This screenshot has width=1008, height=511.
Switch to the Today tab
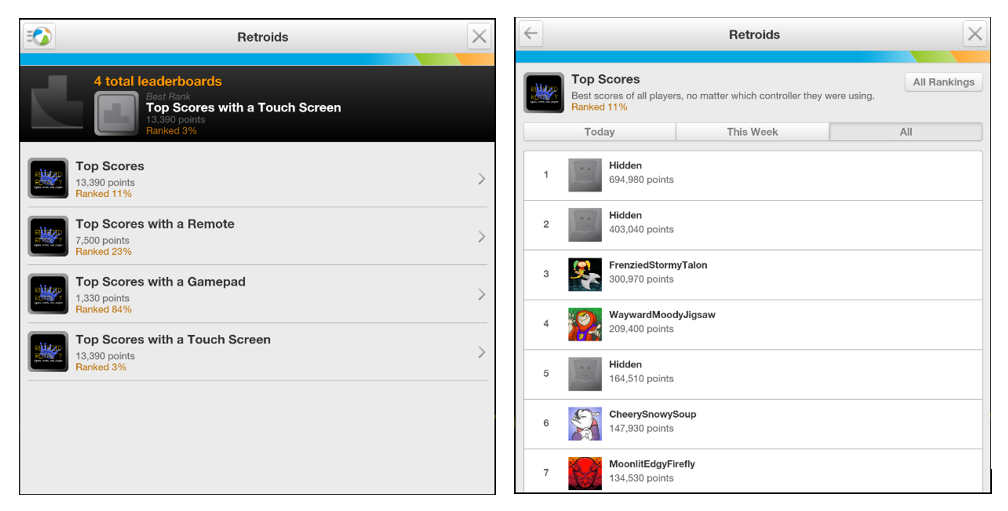coord(600,132)
